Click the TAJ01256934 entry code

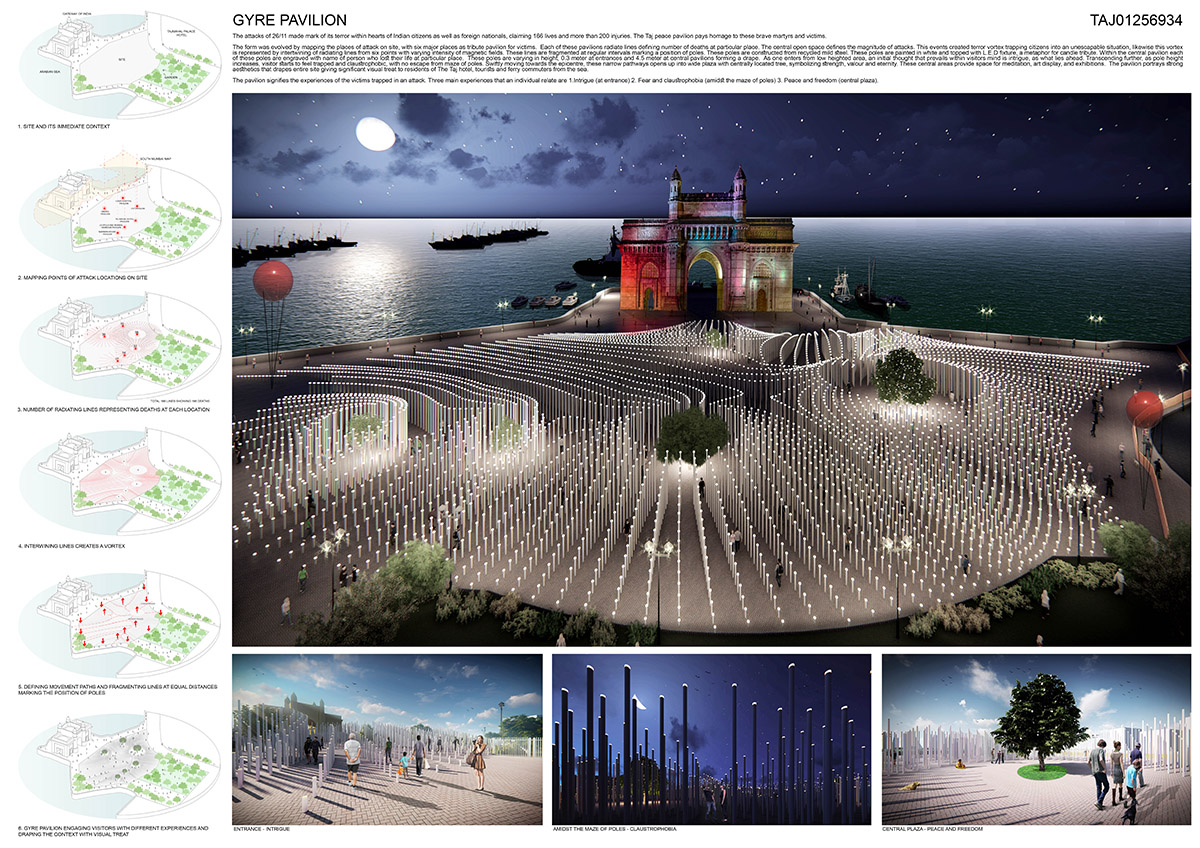[x=1137, y=20]
